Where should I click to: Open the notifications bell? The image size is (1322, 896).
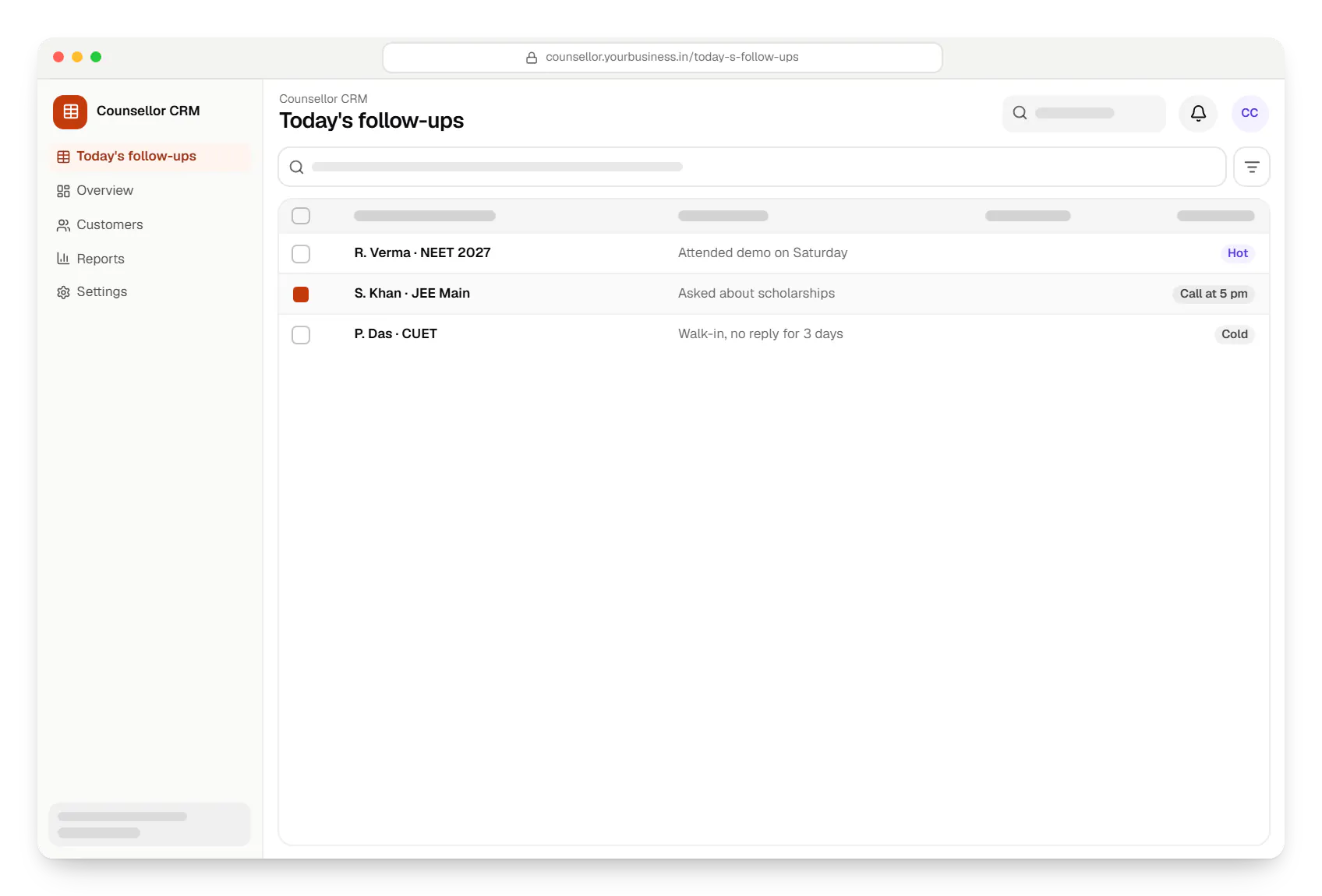pyautogui.click(x=1198, y=114)
